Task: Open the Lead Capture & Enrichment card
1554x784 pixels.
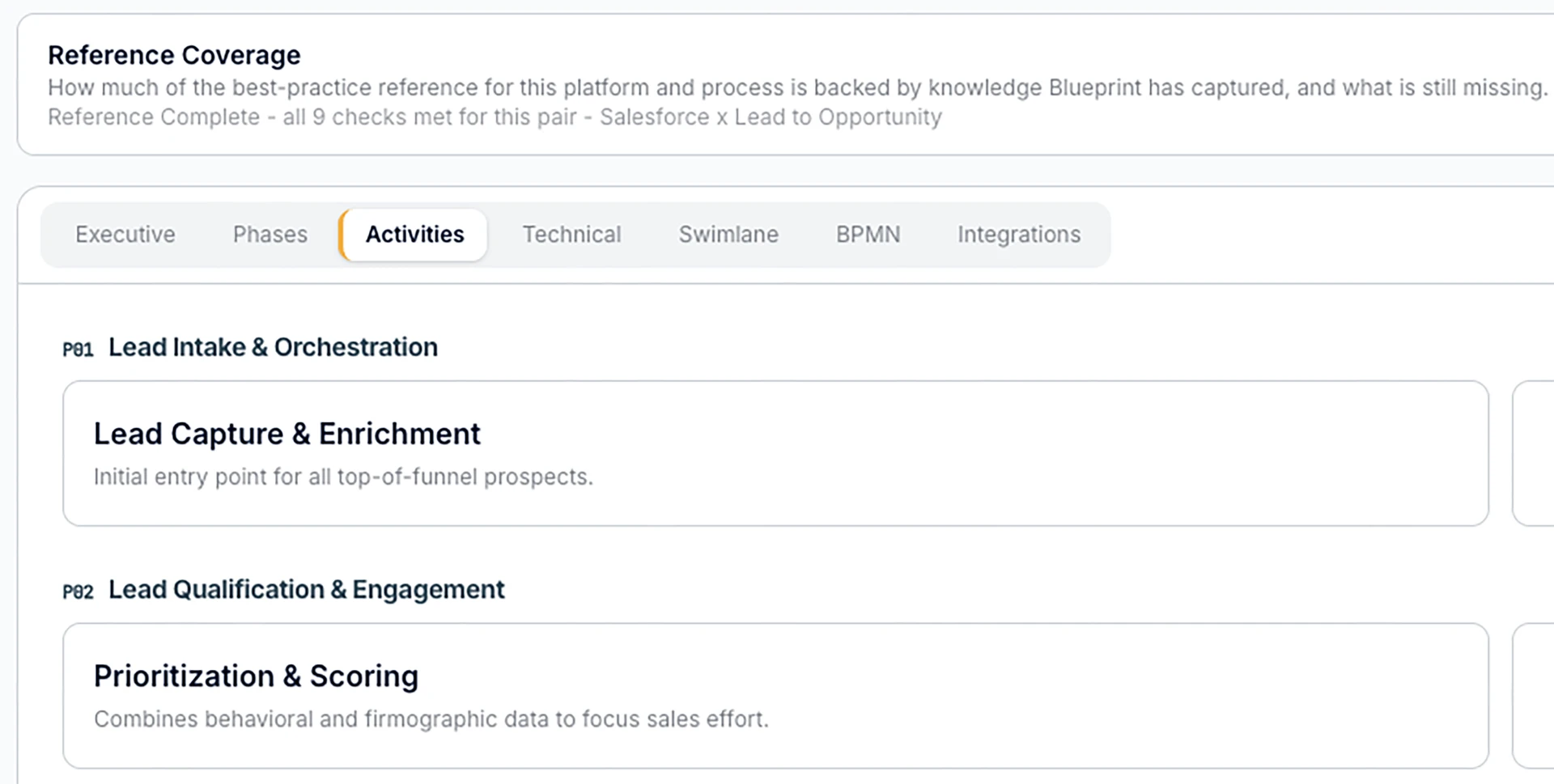Action: [775, 453]
